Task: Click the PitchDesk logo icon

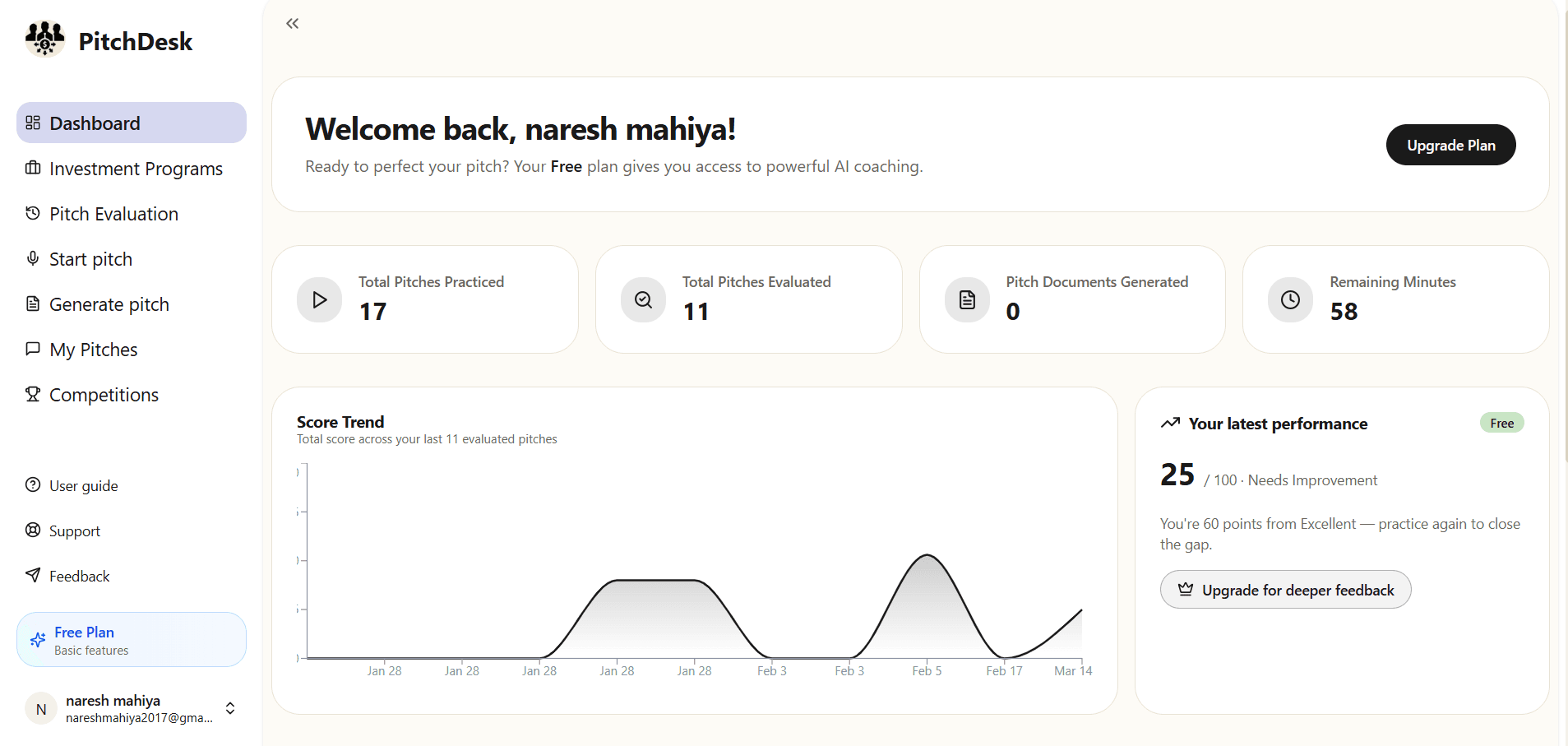Action: point(45,39)
